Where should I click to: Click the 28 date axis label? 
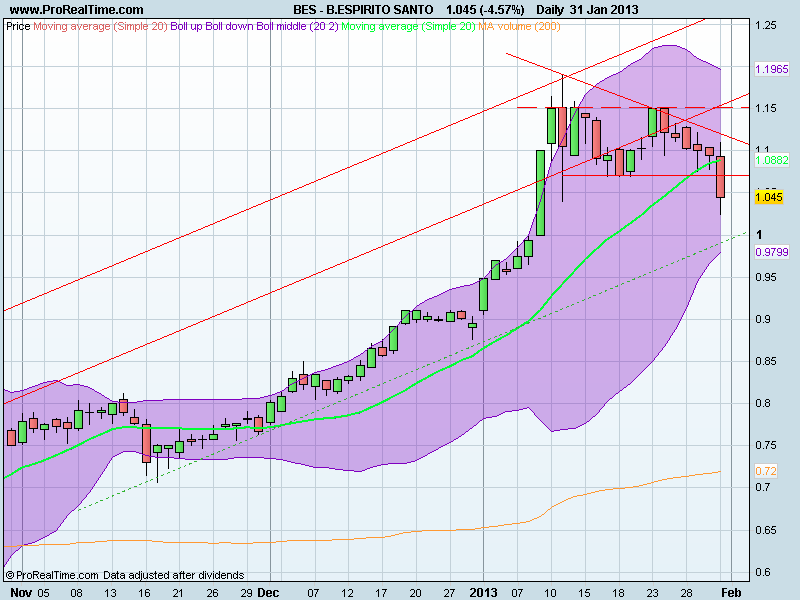click(x=686, y=592)
